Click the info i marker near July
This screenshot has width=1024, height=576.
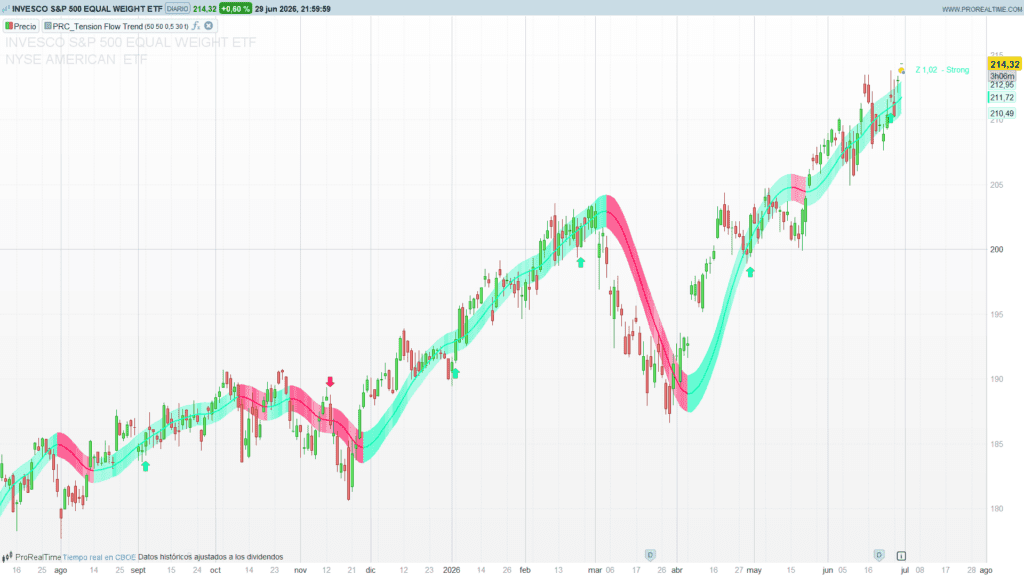901,556
